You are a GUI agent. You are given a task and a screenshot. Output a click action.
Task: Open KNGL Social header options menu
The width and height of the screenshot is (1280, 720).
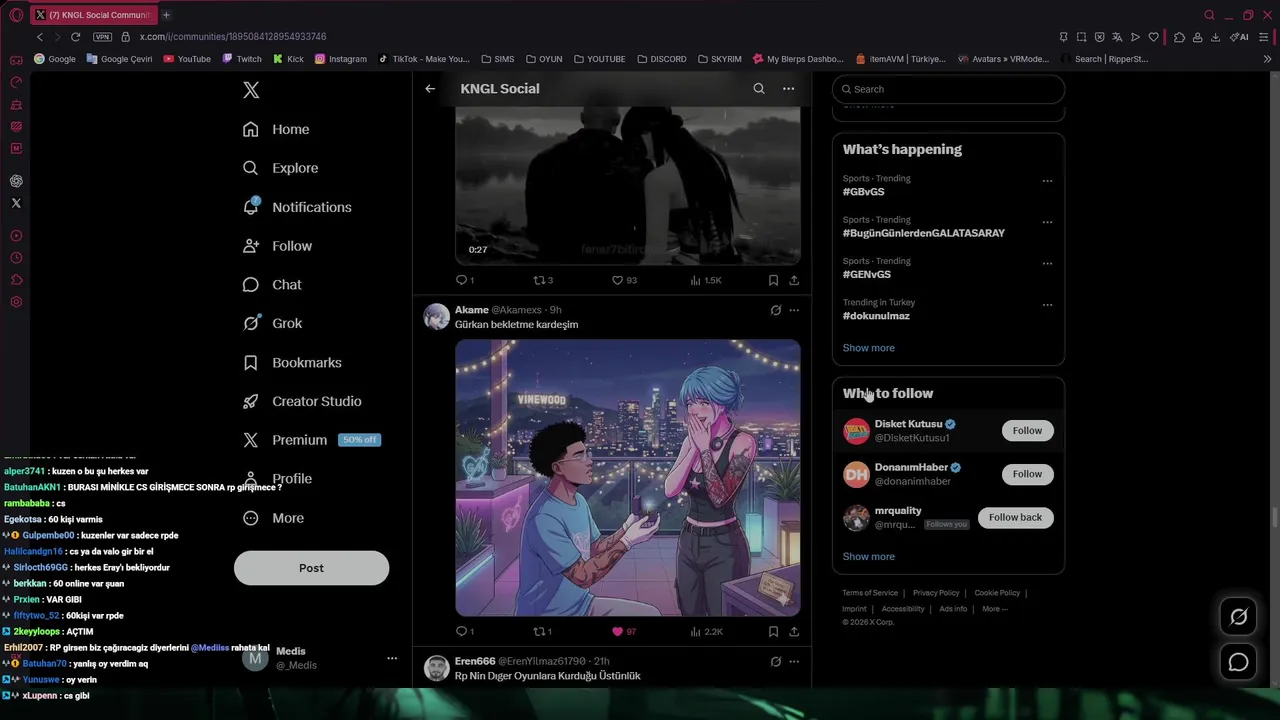(788, 89)
